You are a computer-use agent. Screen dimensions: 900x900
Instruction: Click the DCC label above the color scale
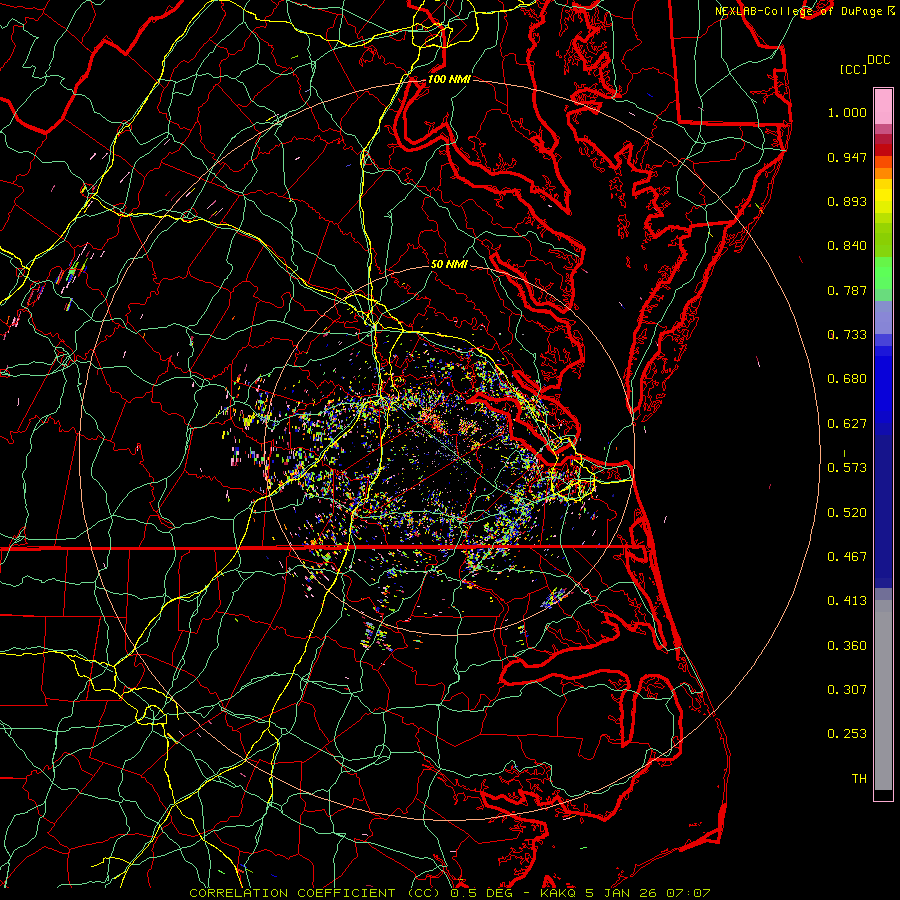pyautogui.click(x=878, y=59)
